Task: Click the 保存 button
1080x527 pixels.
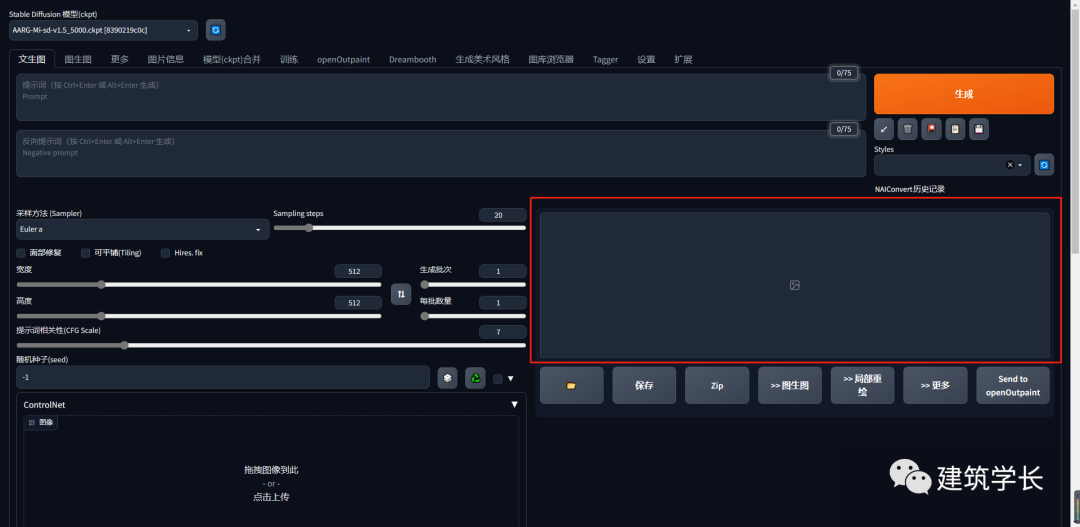Action: pos(644,385)
